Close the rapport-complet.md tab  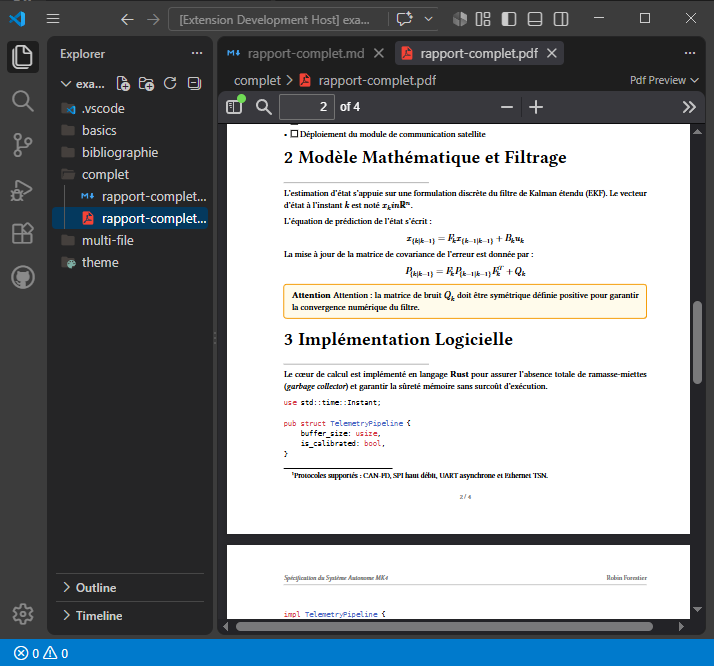point(379,53)
